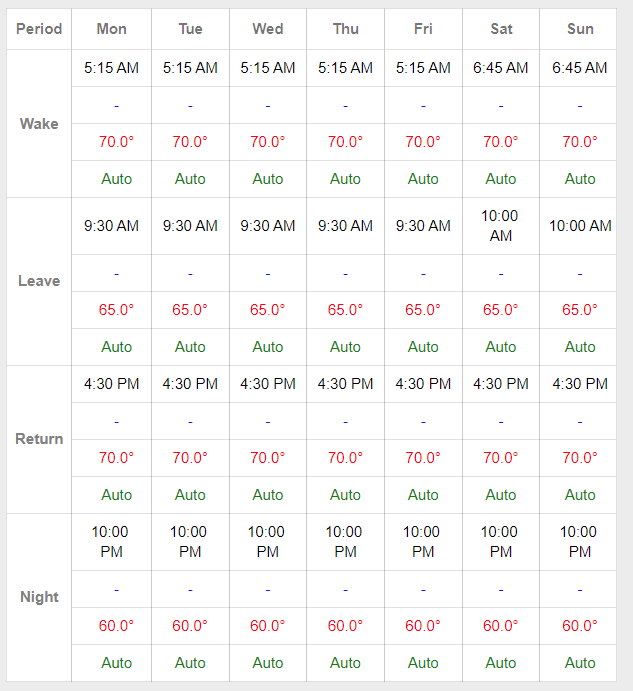
Task: Click the Night period row label
Action: [x=39, y=597]
